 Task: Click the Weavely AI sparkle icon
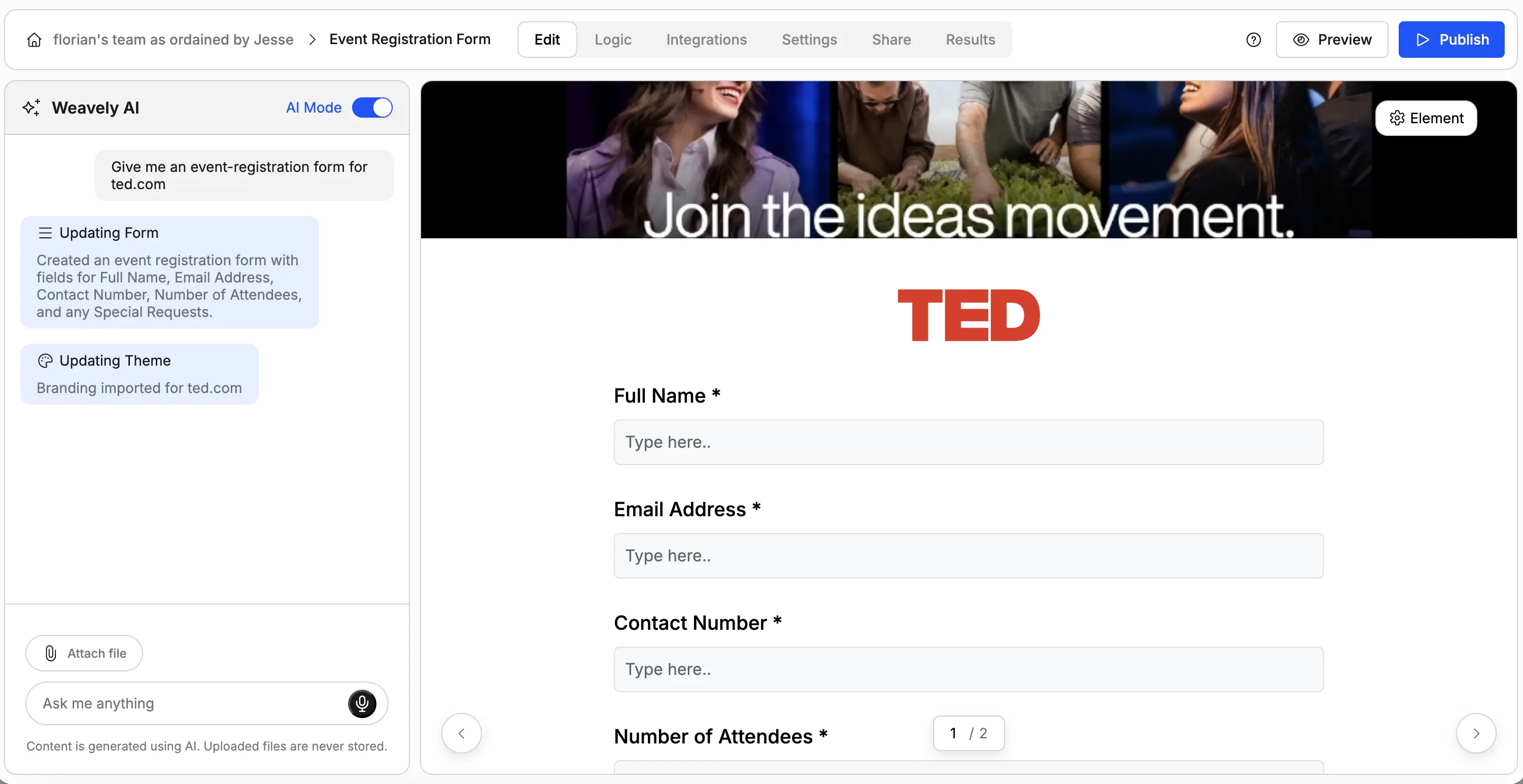32,107
